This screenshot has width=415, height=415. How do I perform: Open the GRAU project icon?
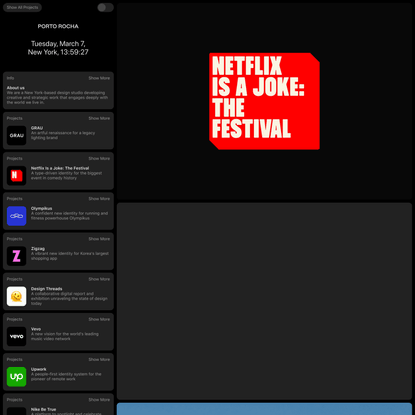click(x=16, y=135)
